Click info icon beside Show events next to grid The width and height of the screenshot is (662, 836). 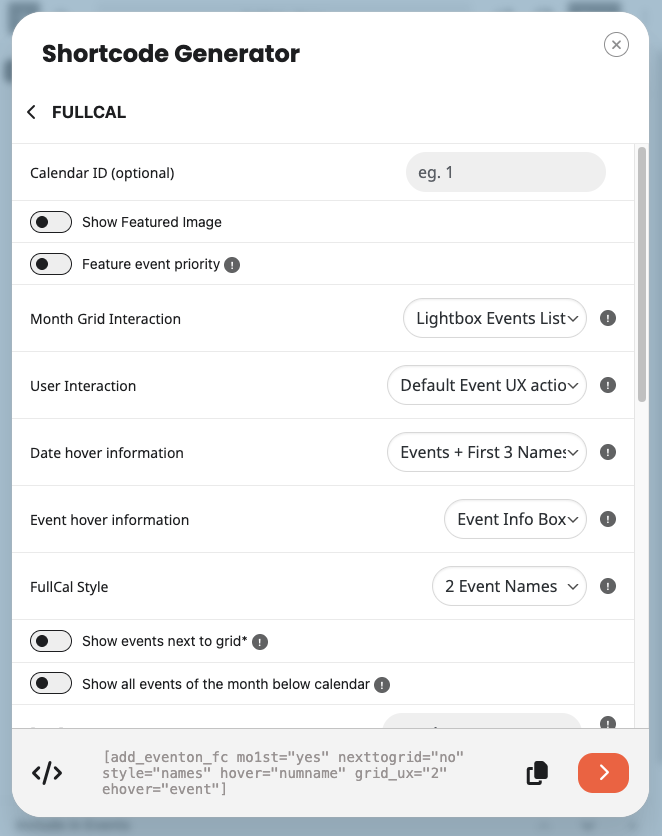point(260,642)
